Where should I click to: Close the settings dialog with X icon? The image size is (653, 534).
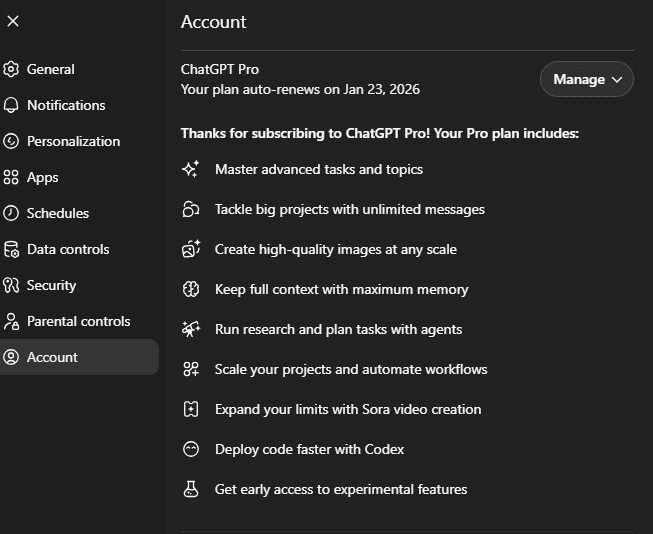[13, 21]
